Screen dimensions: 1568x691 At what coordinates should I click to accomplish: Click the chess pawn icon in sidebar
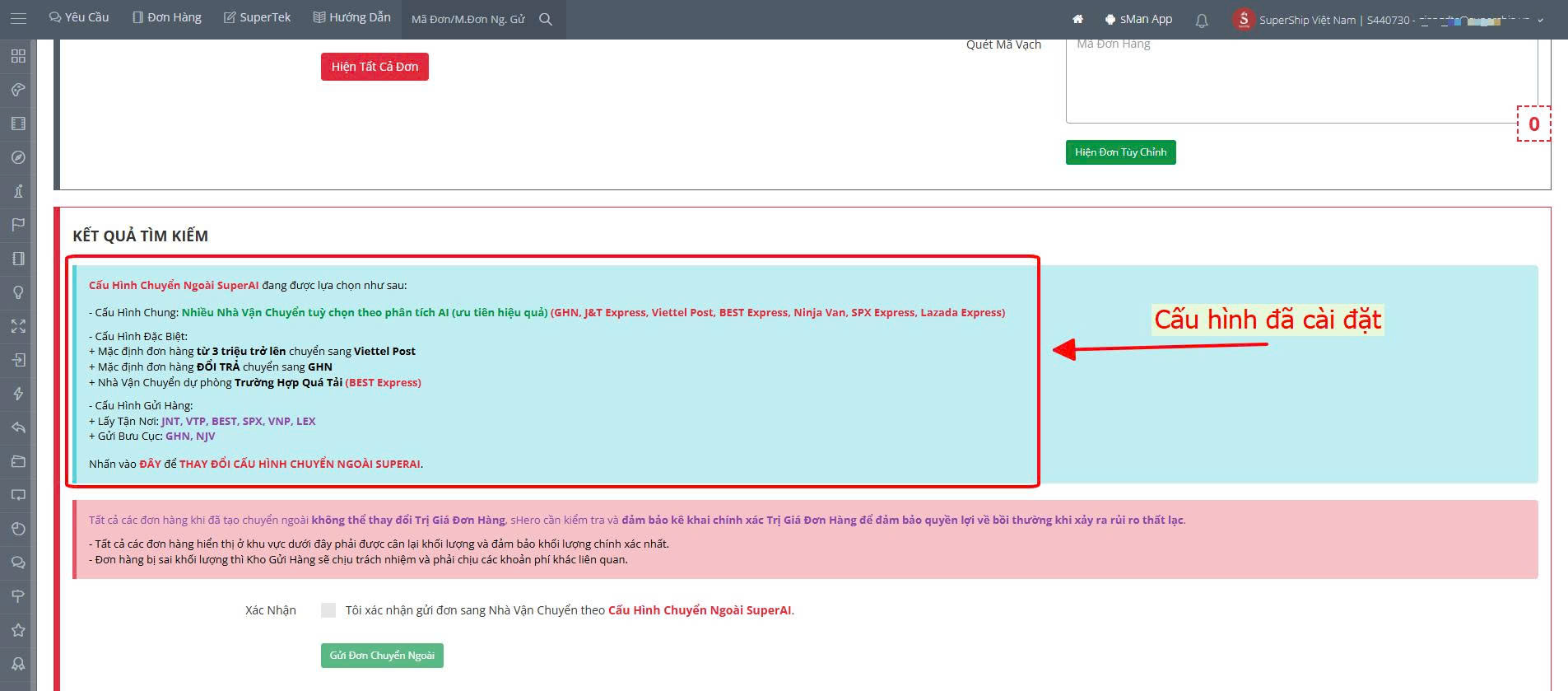(x=18, y=191)
